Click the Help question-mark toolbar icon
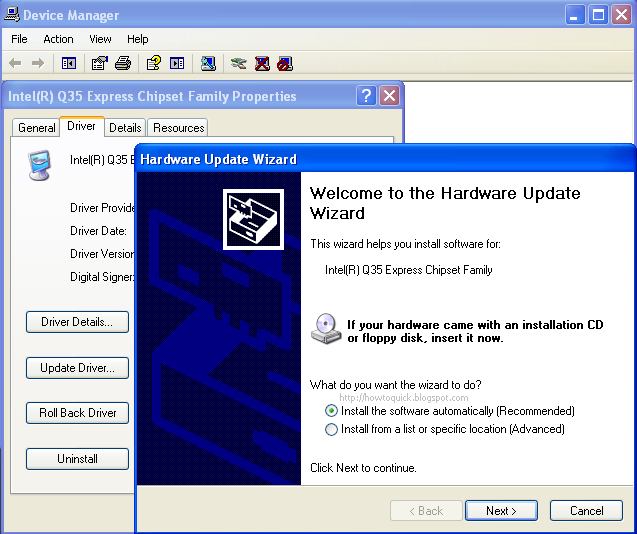The width and height of the screenshot is (637, 534). 154,63
